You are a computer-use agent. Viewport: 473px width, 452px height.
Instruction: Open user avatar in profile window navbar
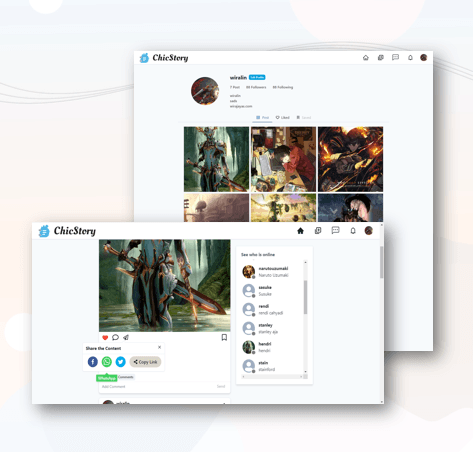pyautogui.click(x=424, y=58)
